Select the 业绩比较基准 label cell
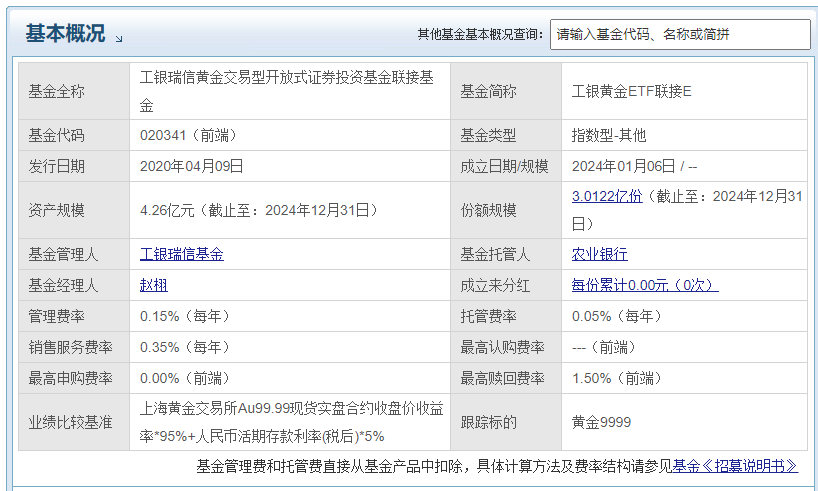Image resolution: width=818 pixels, height=491 pixels. tap(74, 422)
